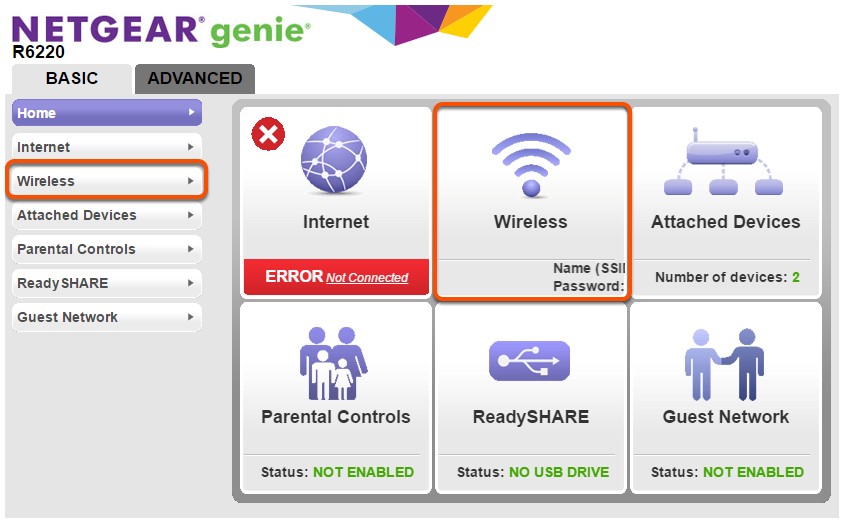Viewport: 844px width, 523px height.
Task: Click the arrow on sidebar Internet item
Action: click(x=191, y=147)
